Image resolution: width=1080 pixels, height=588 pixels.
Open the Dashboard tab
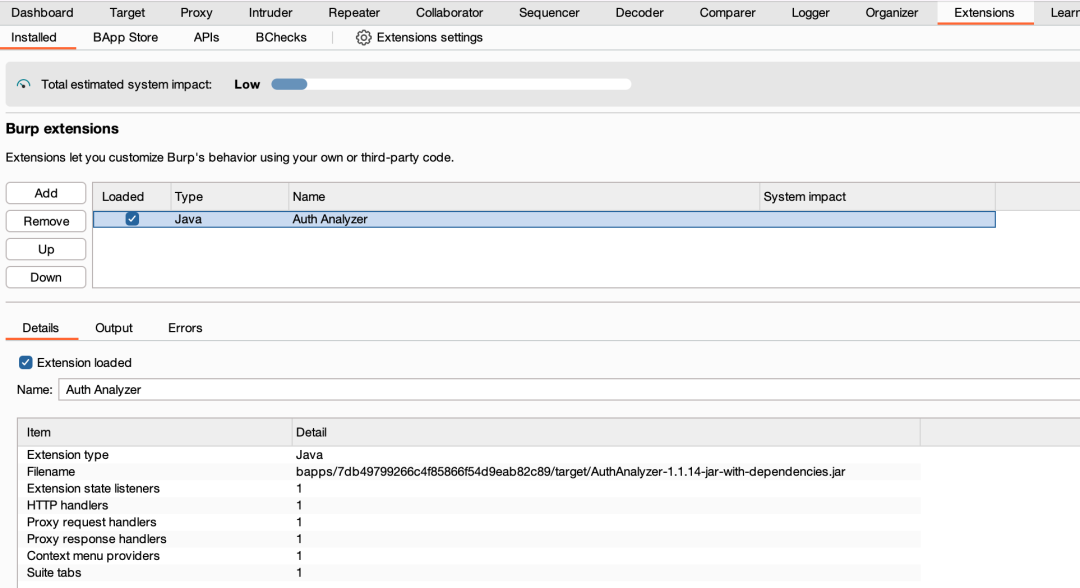click(42, 13)
